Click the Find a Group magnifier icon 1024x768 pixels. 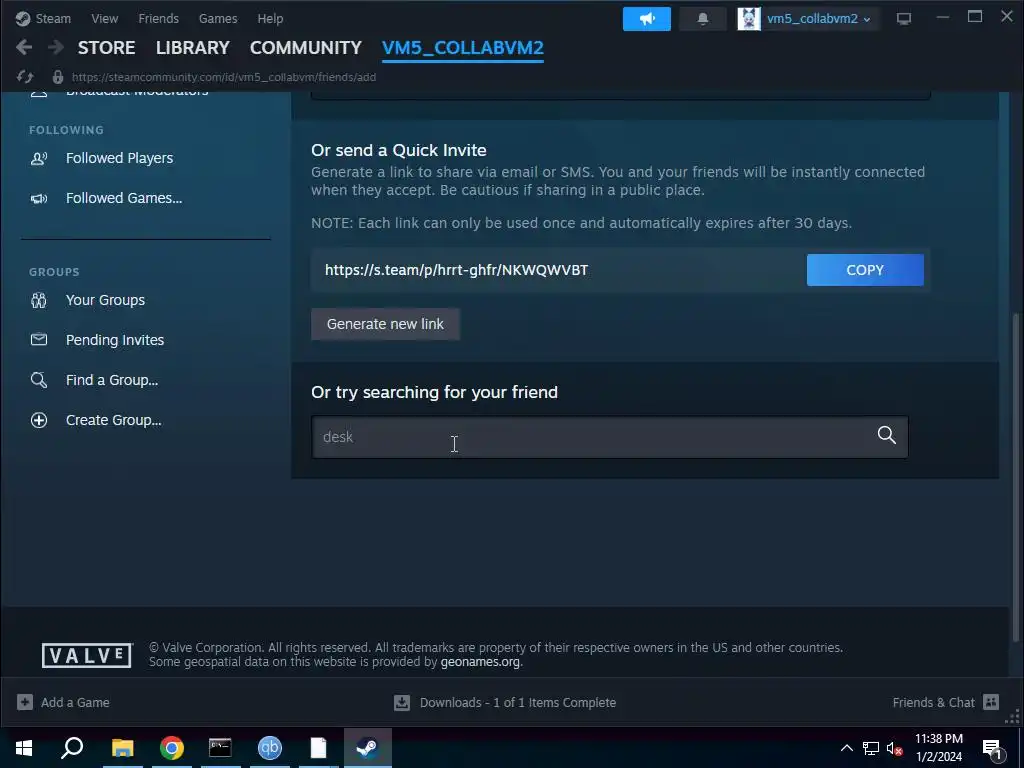pyautogui.click(x=39, y=380)
